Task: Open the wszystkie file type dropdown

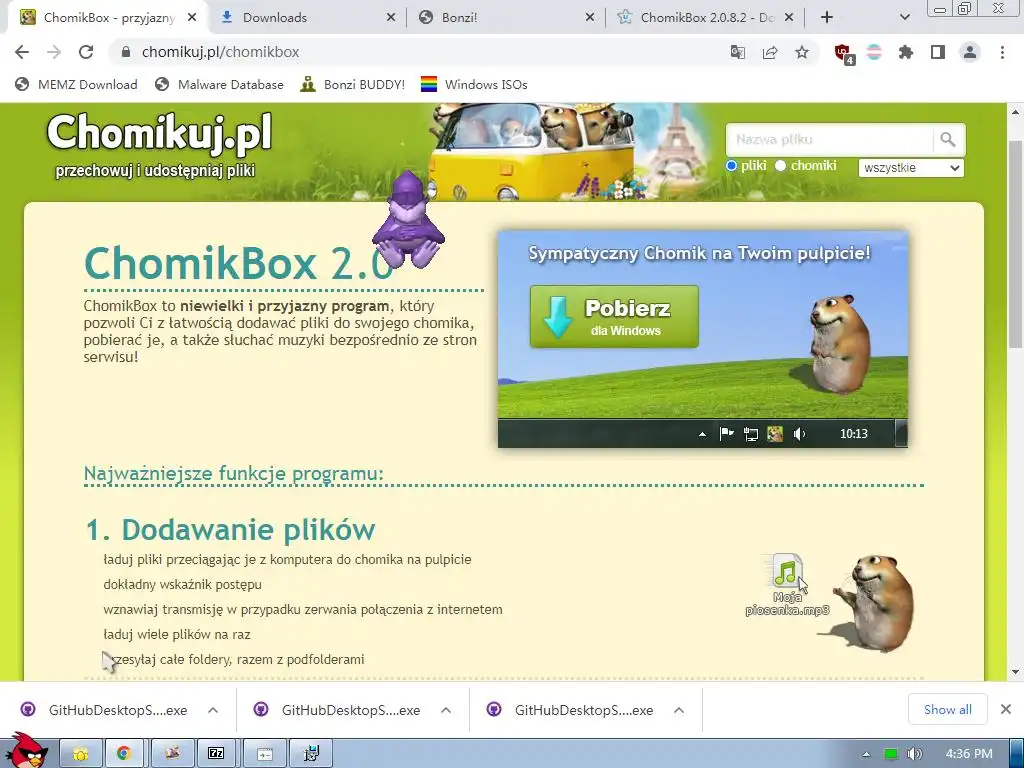Action: tap(911, 168)
